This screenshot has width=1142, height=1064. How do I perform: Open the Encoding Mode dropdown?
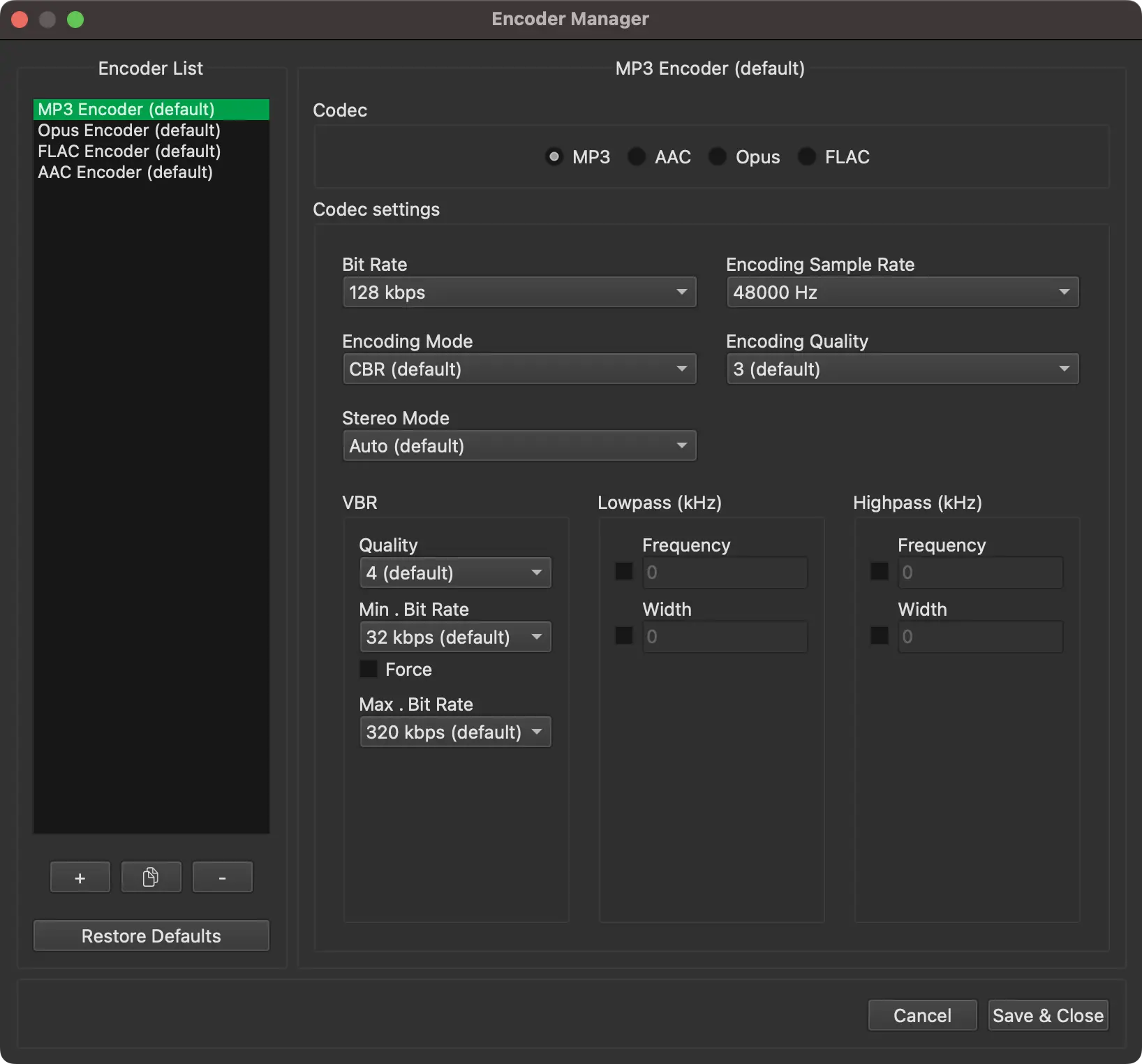(x=519, y=369)
